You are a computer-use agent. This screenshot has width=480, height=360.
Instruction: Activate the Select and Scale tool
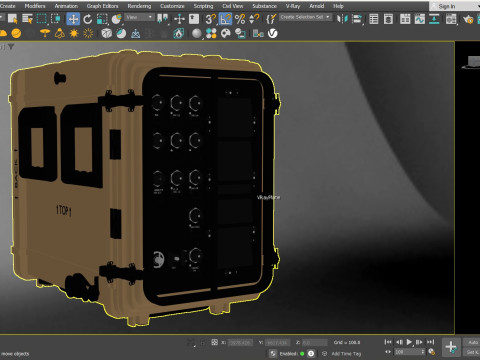tap(102, 19)
